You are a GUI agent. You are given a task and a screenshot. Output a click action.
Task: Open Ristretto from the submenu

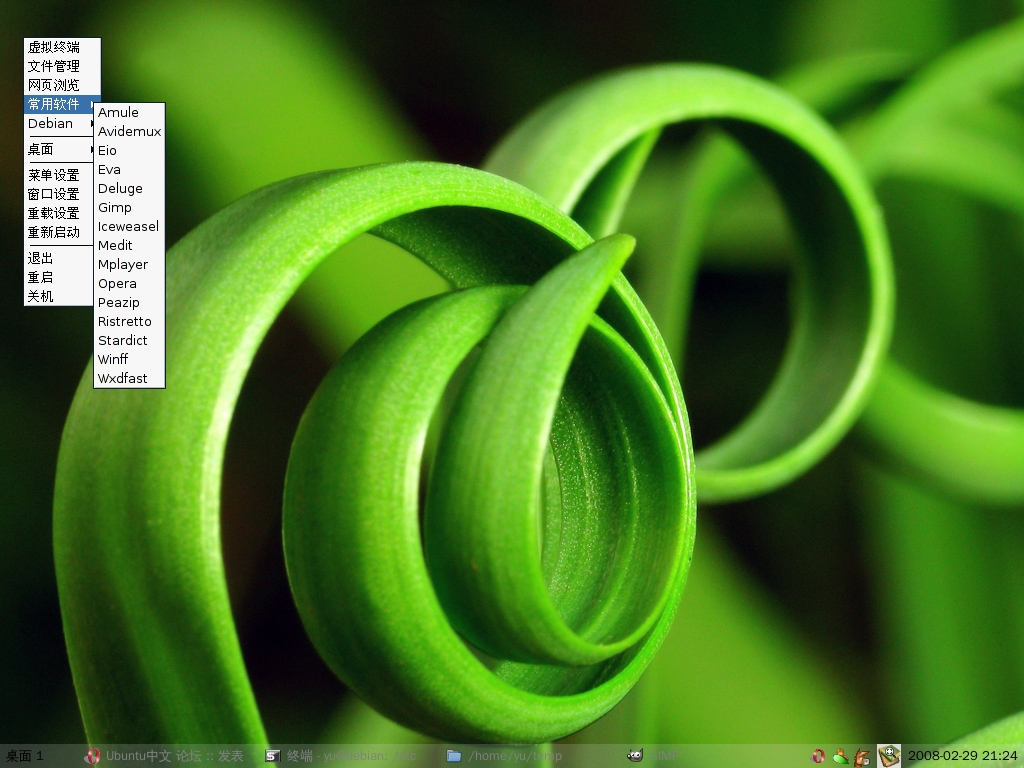tap(129, 321)
